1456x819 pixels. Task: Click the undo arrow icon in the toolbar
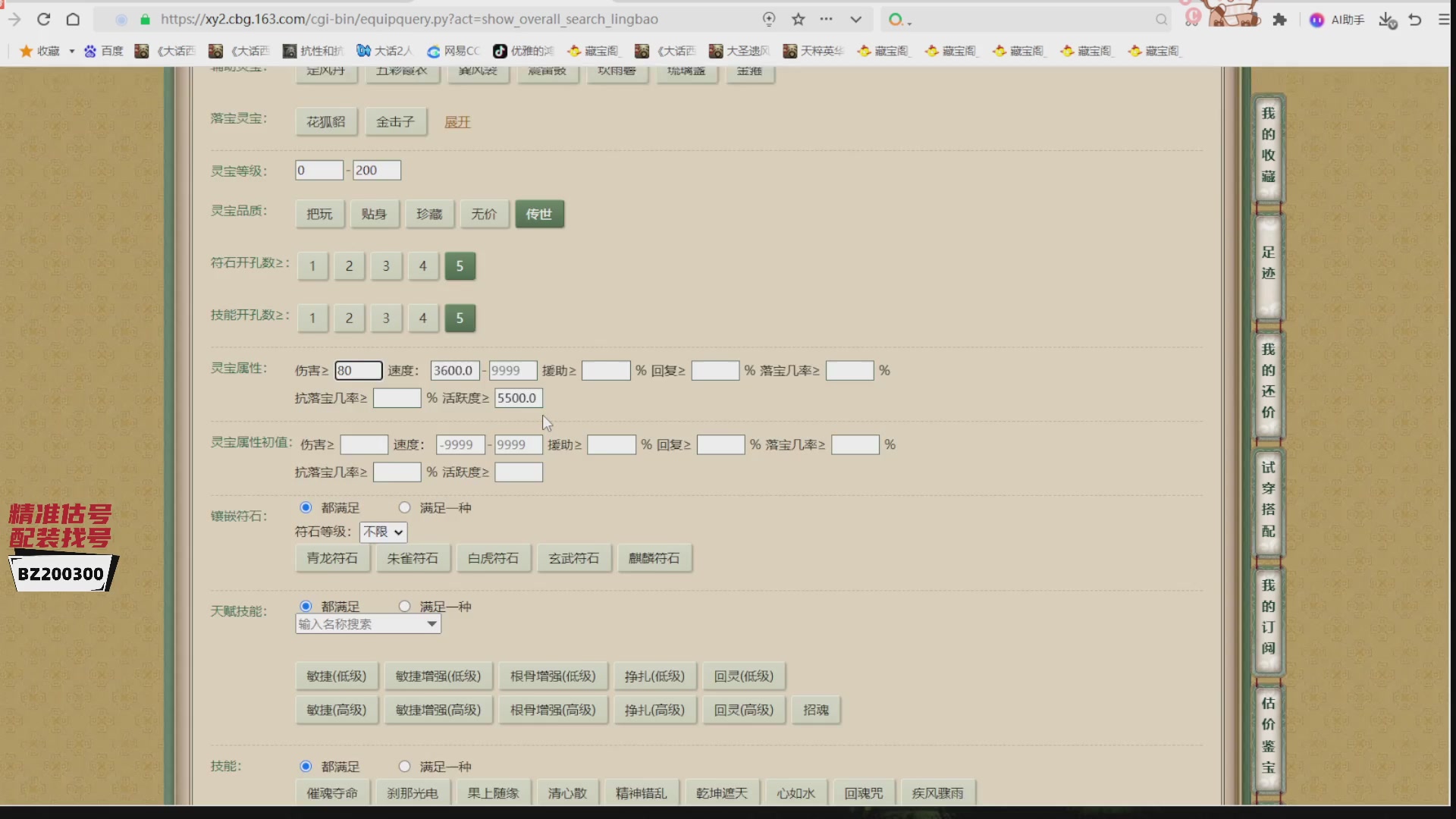click(x=1415, y=20)
